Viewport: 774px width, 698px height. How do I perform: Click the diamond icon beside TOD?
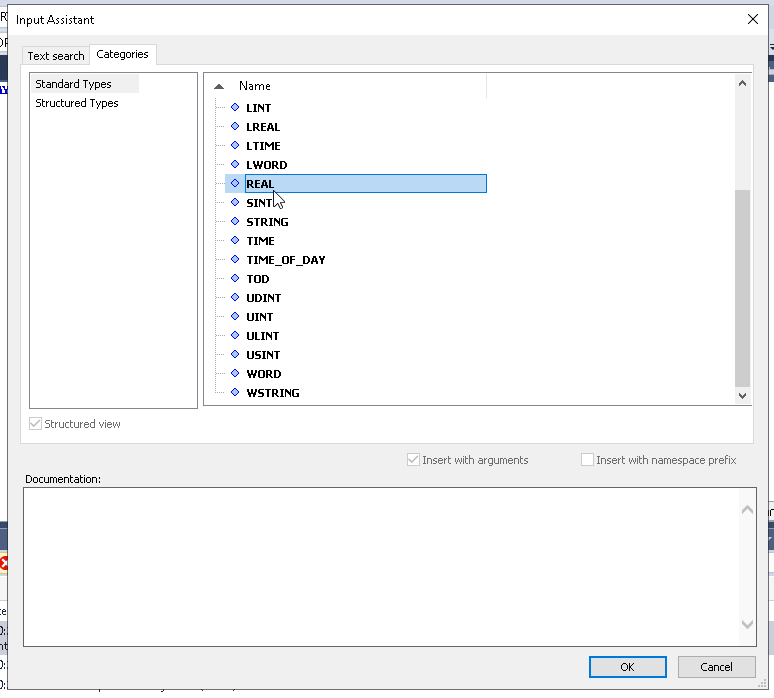tap(235, 278)
